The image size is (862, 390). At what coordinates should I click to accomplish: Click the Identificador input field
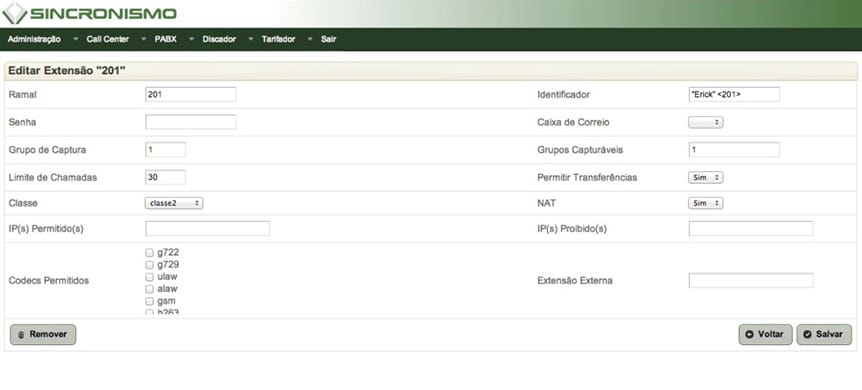point(734,95)
